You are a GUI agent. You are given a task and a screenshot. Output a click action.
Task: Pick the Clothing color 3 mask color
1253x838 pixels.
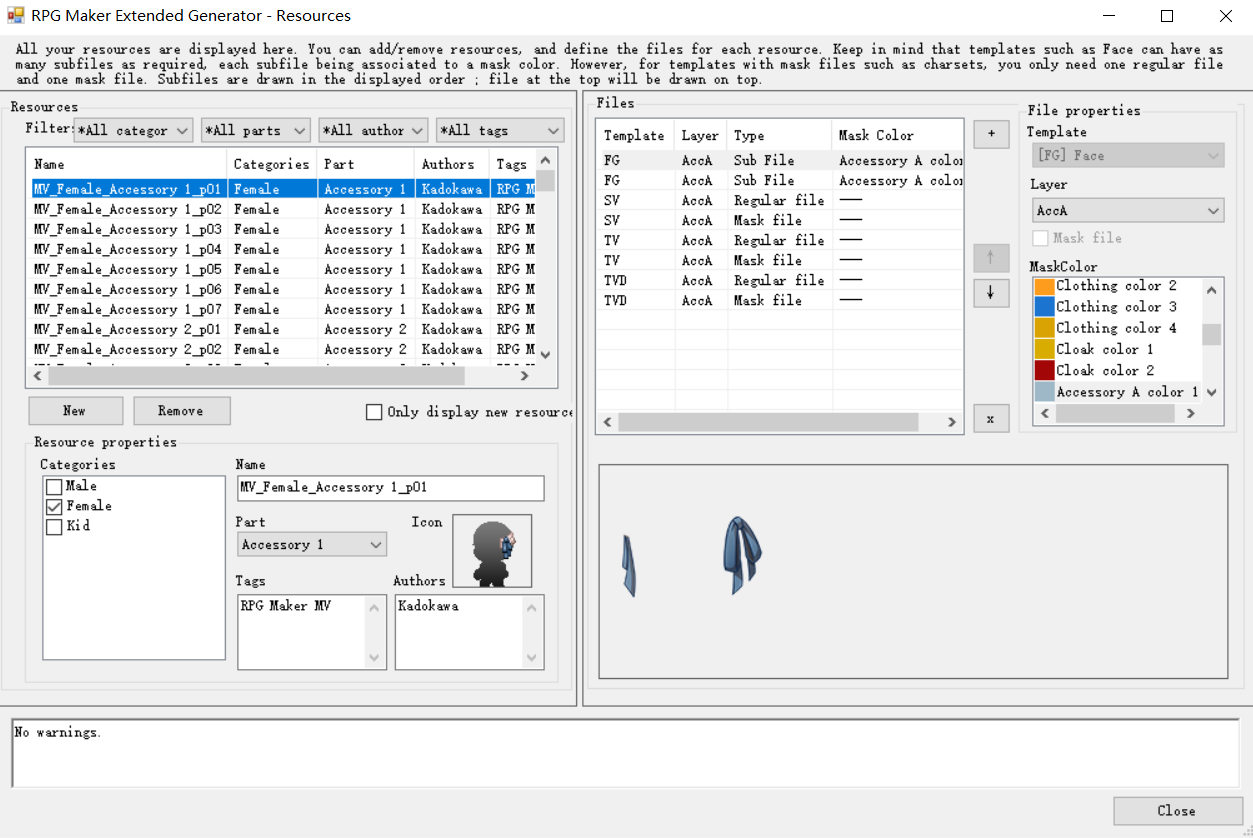[x=1116, y=307]
